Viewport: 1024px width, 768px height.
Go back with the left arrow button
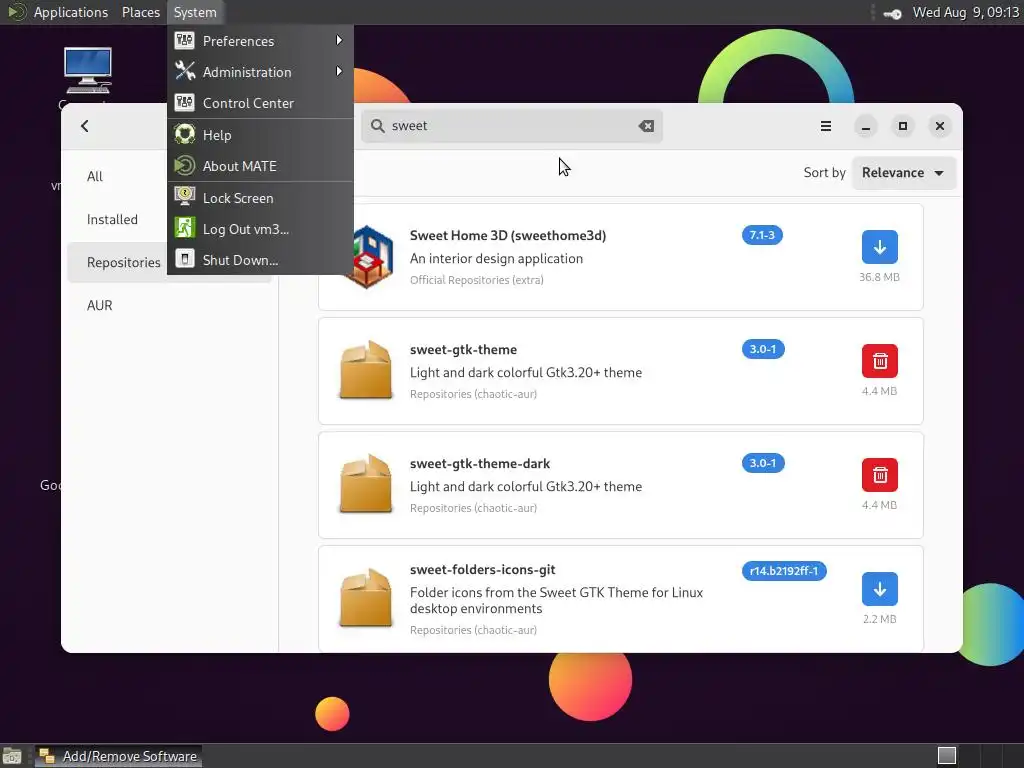click(85, 126)
